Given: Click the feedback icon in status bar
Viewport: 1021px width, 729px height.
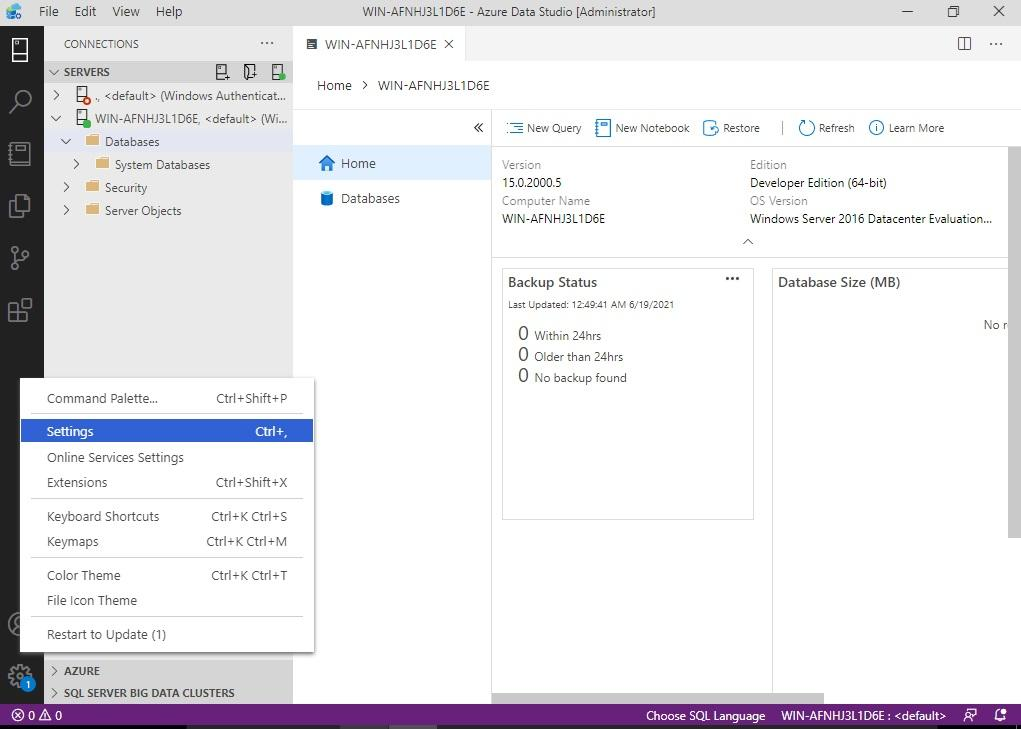Looking at the screenshot, I should [970, 715].
